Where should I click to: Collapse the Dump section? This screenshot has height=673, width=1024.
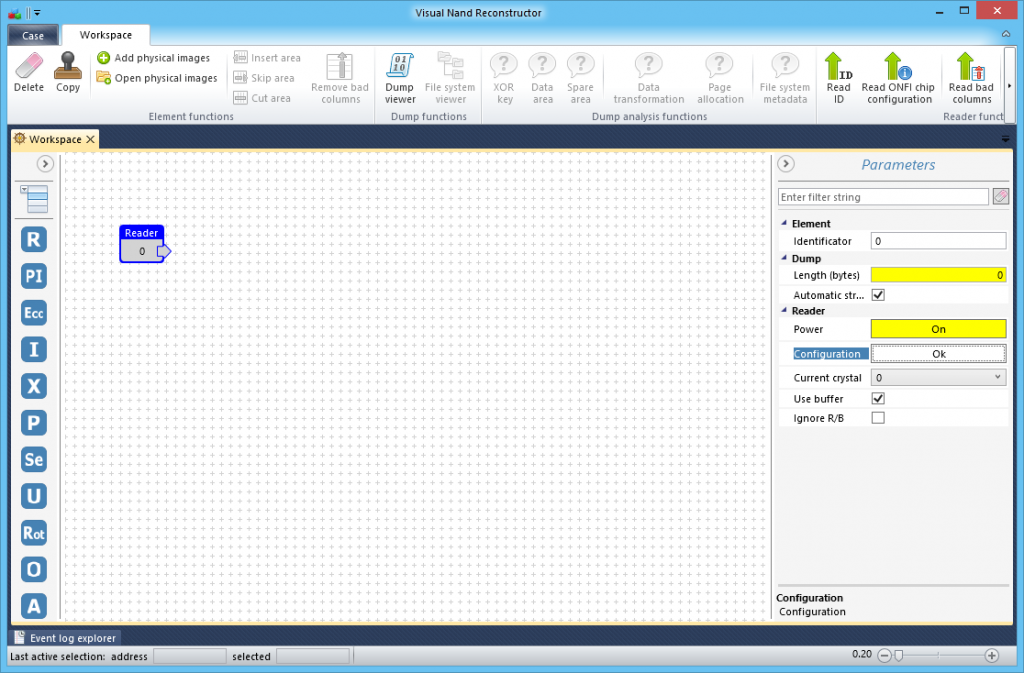pyautogui.click(x=784, y=258)
